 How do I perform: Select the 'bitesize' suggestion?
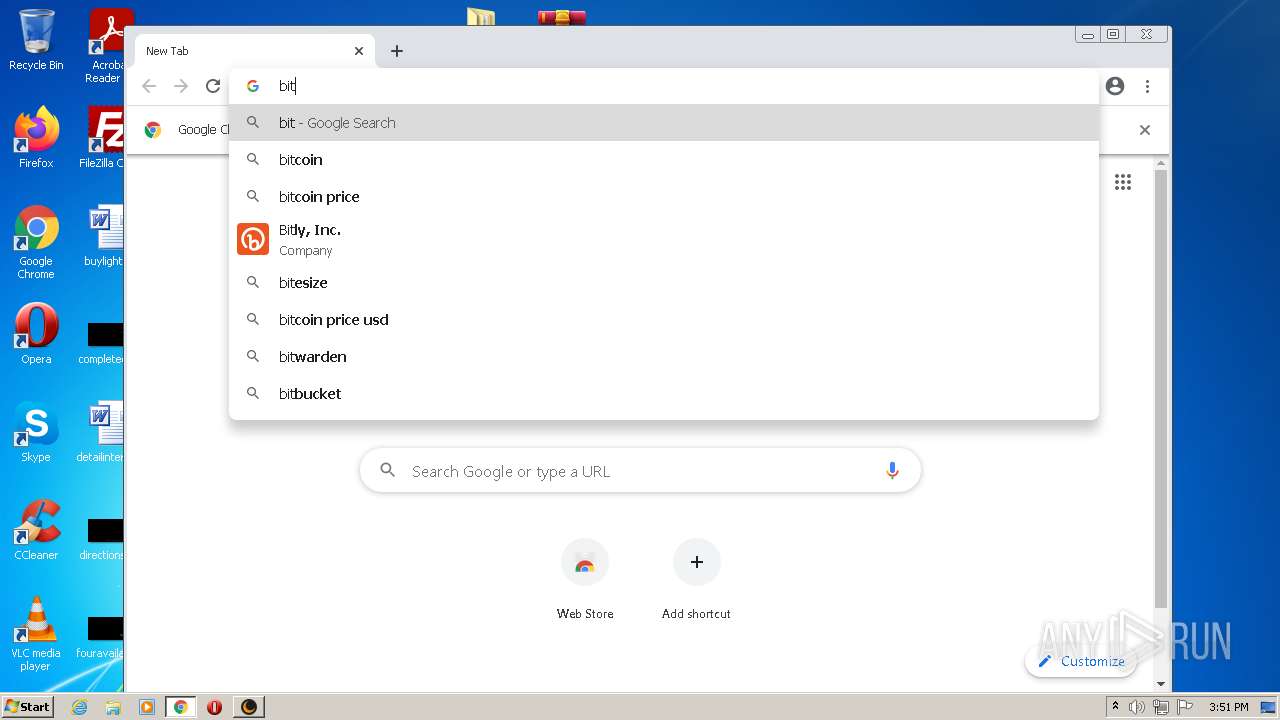(x=664, y=283)
